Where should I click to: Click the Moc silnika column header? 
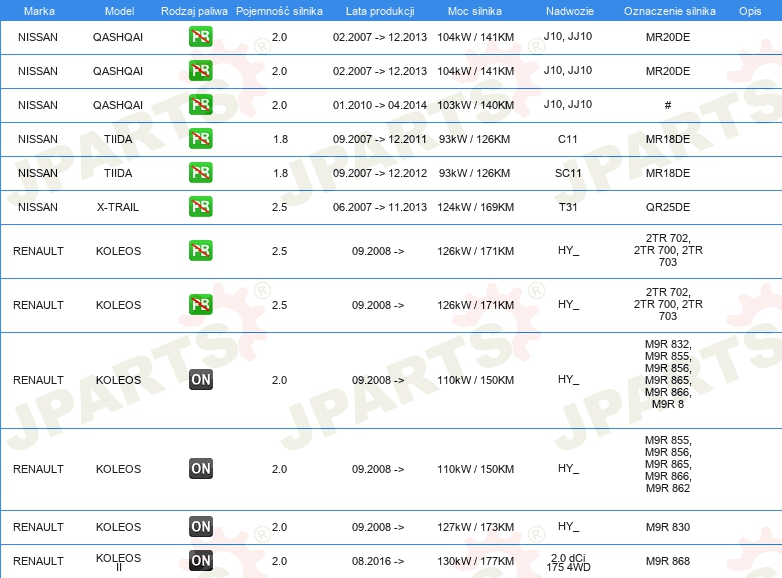coord(475,11)
